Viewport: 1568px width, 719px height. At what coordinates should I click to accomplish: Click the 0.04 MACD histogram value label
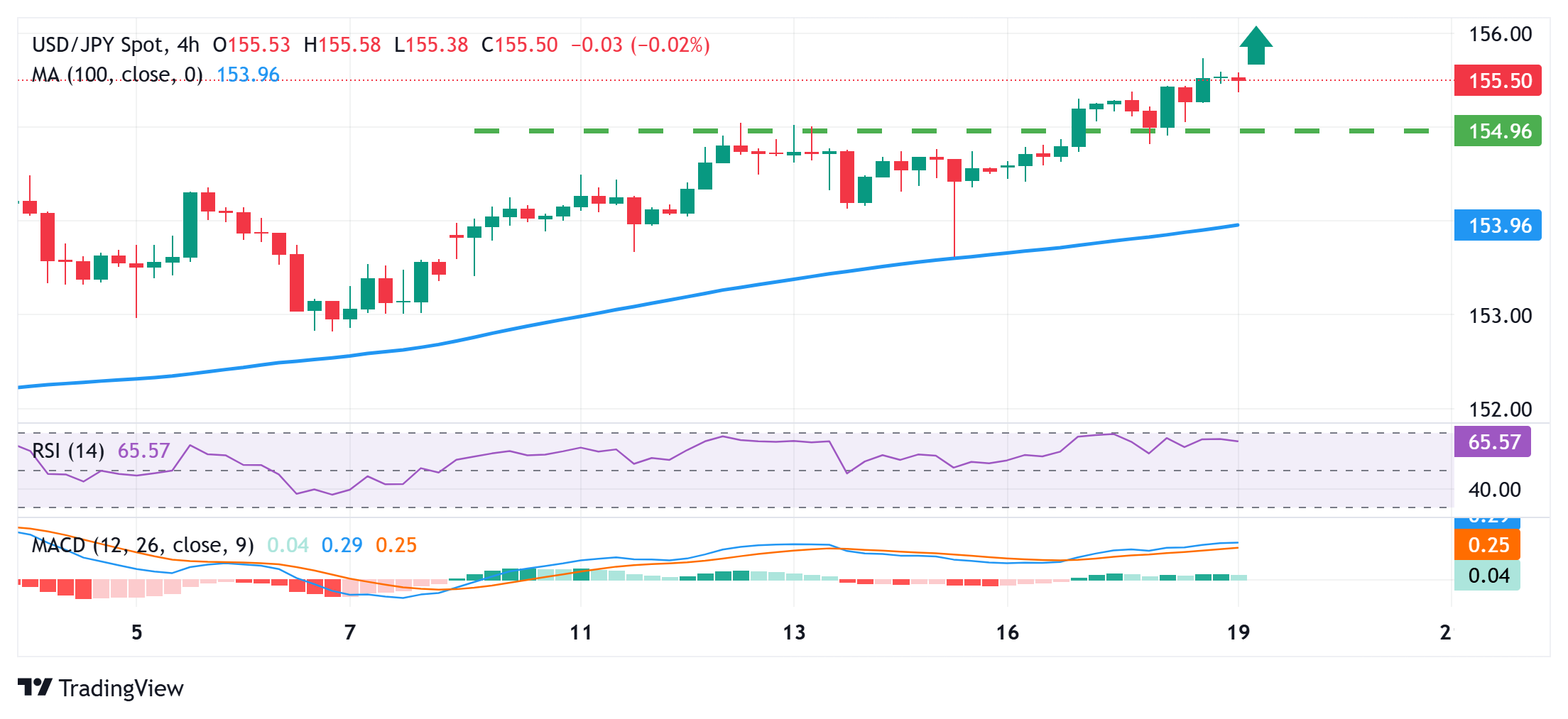[1488, 576]
